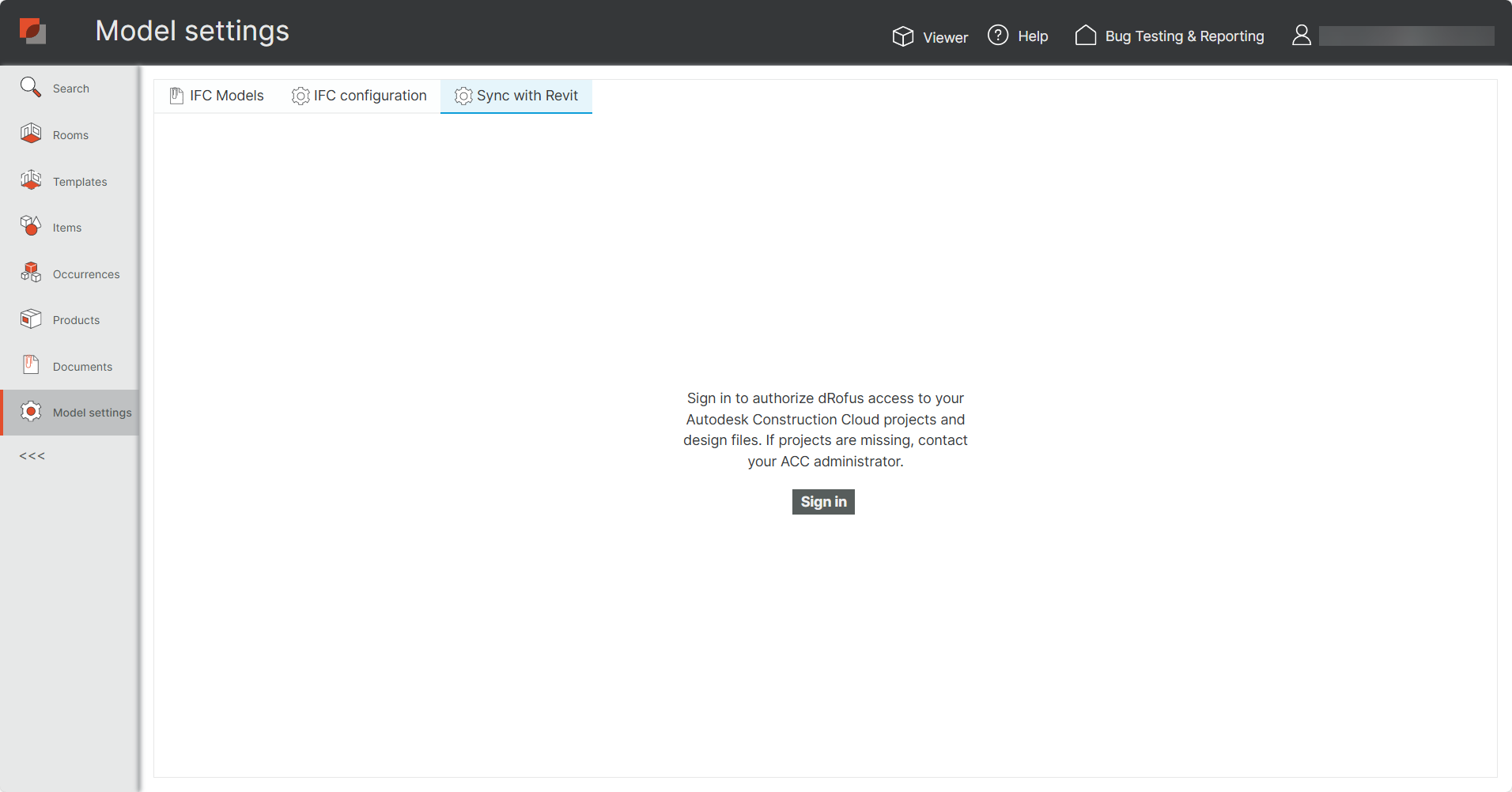Click the Model settings page title
This screenshot has width=1512, height=792.
pyautogui.click(x=191, y=31)
